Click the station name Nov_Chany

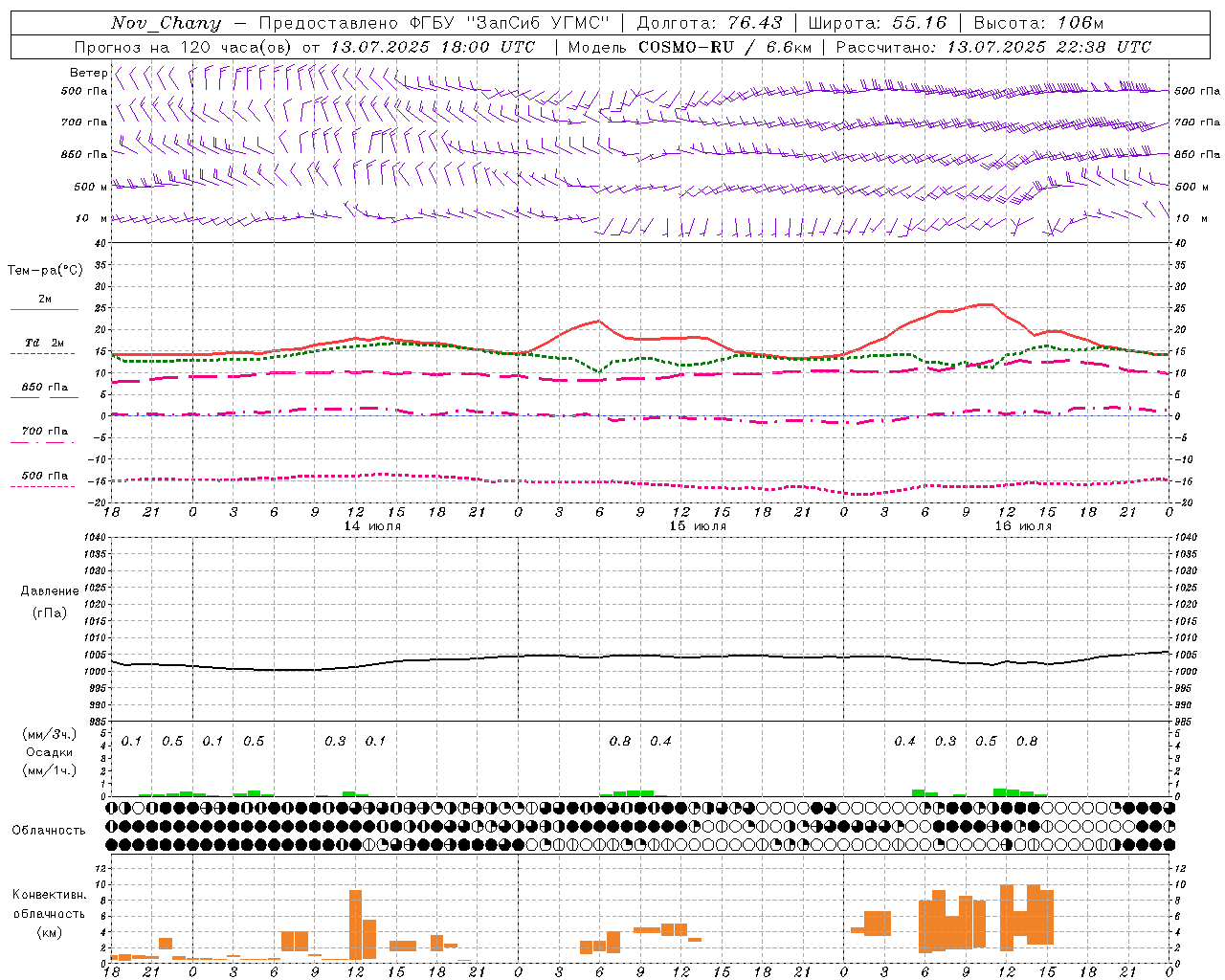click(x=166, y=23)
